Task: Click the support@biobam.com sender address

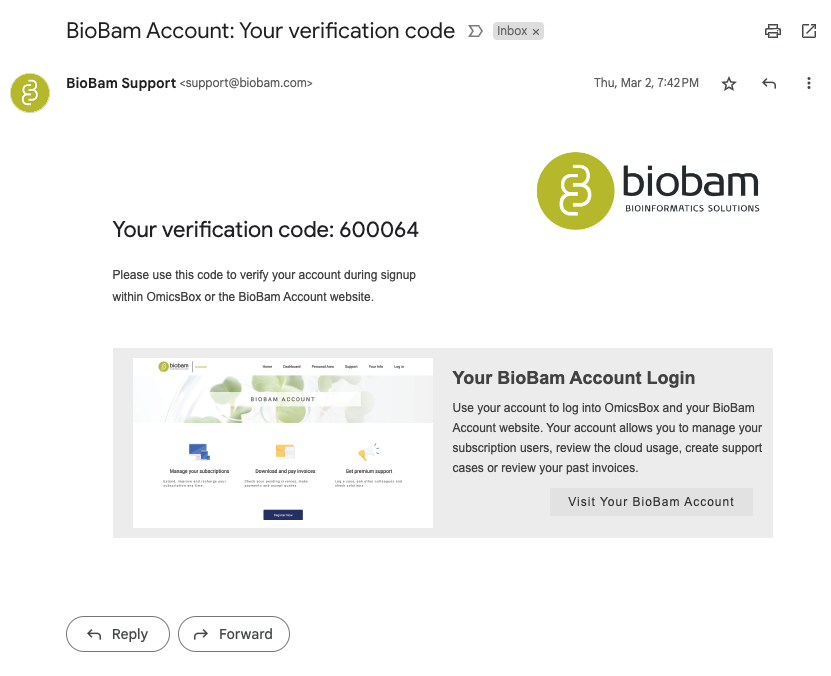Action: click(x=246, y=83)
